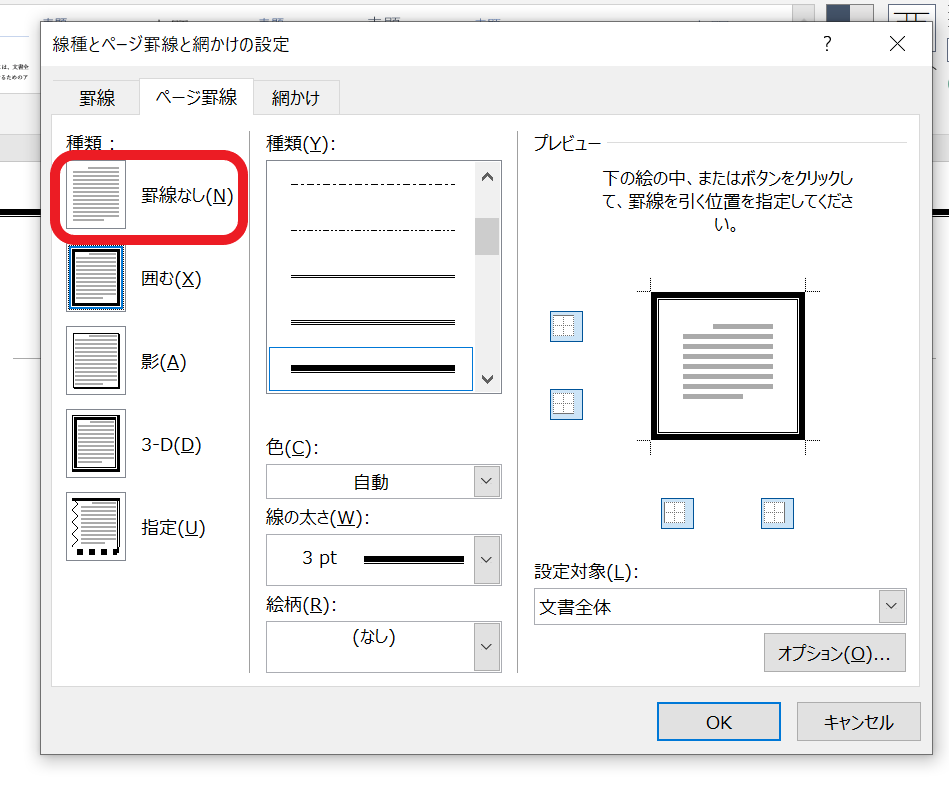
Task: Select the thick-thin double line style
Action: pos(371,368)
